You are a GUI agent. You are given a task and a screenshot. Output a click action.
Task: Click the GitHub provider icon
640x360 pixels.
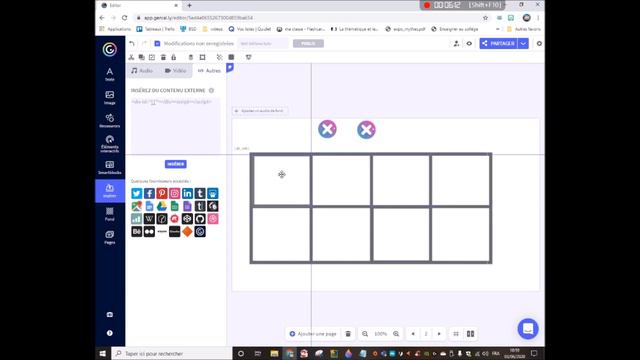pyautogui.click(x=200, y=219)
